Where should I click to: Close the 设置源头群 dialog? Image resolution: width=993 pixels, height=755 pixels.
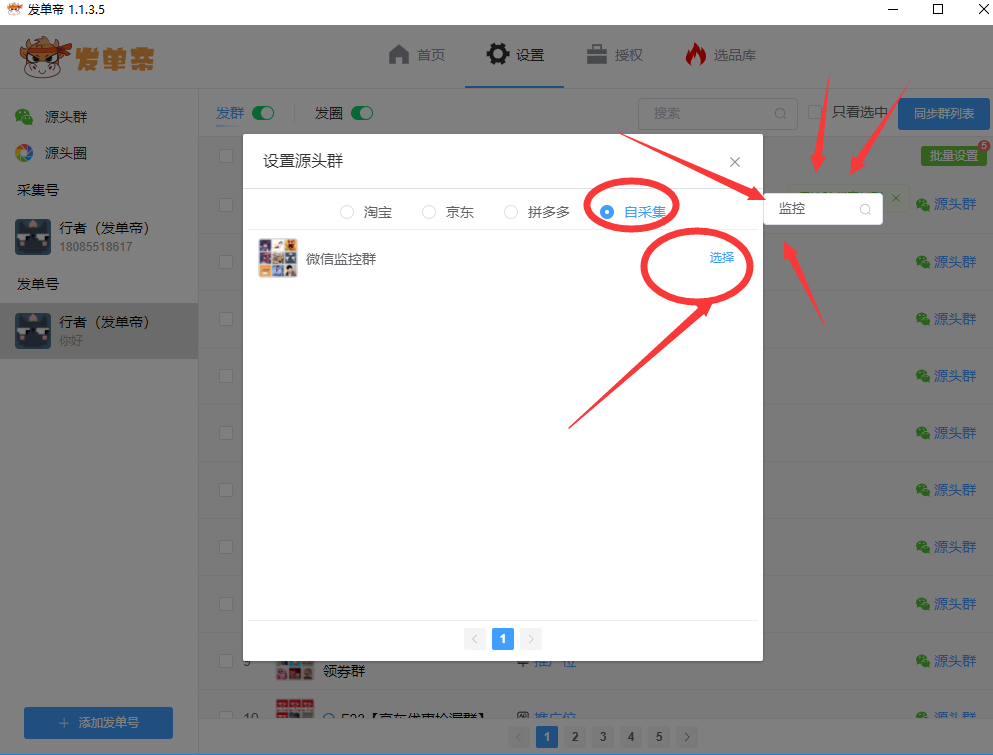[735, 162]
